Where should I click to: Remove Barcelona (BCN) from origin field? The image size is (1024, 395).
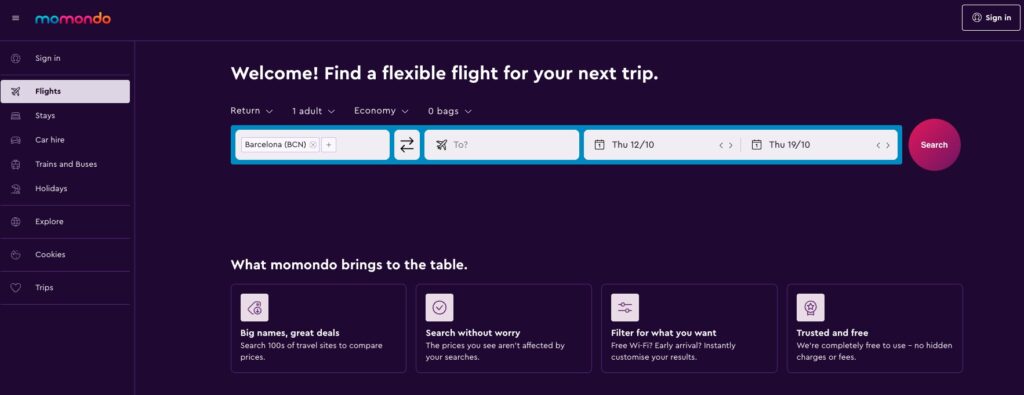click(313, 145)
